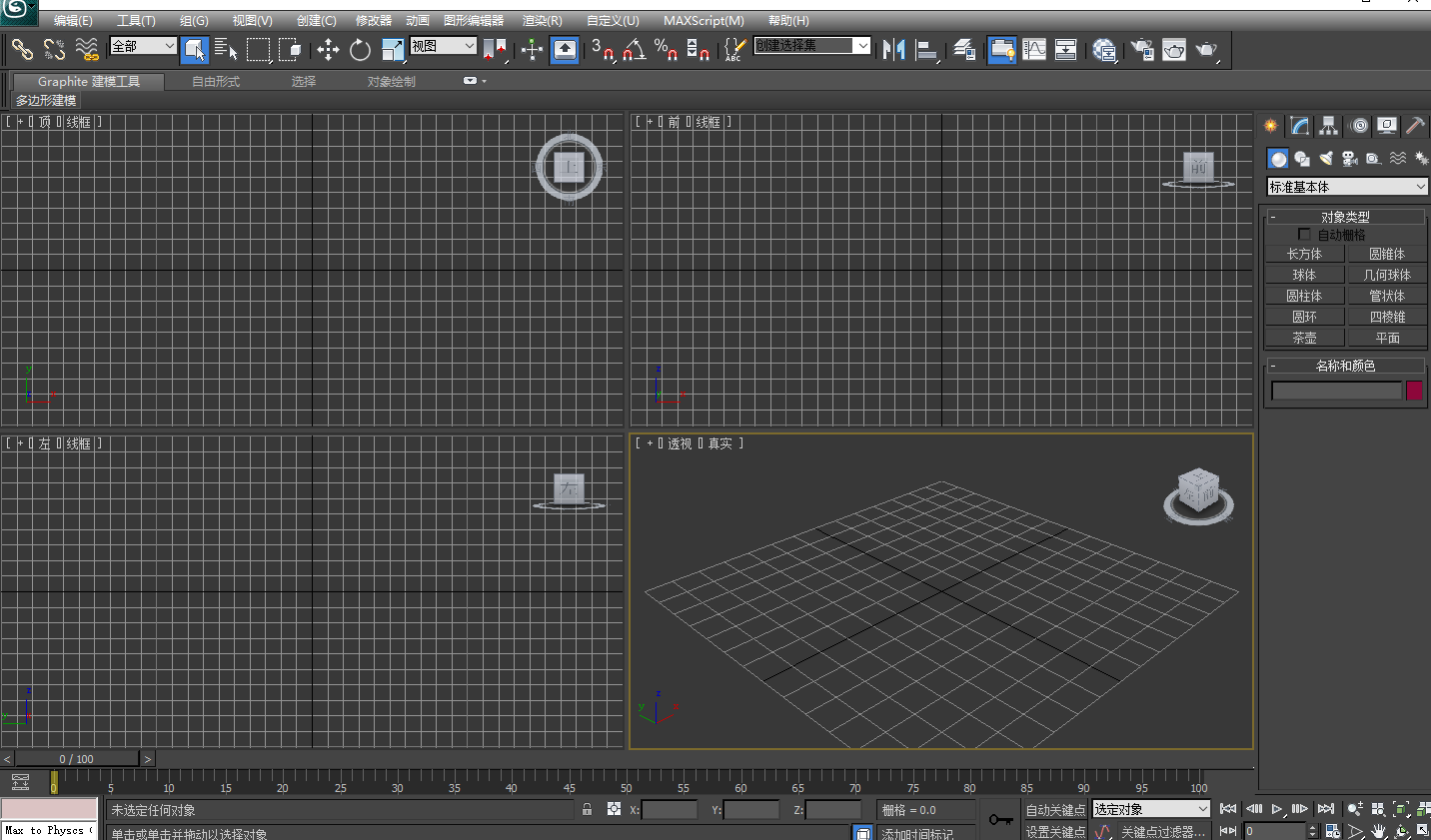Enable the 自动栅格 checkbox
The width and height of the screenshot is (1431, 840).
pyautogui.click(x=1304, y=234)
